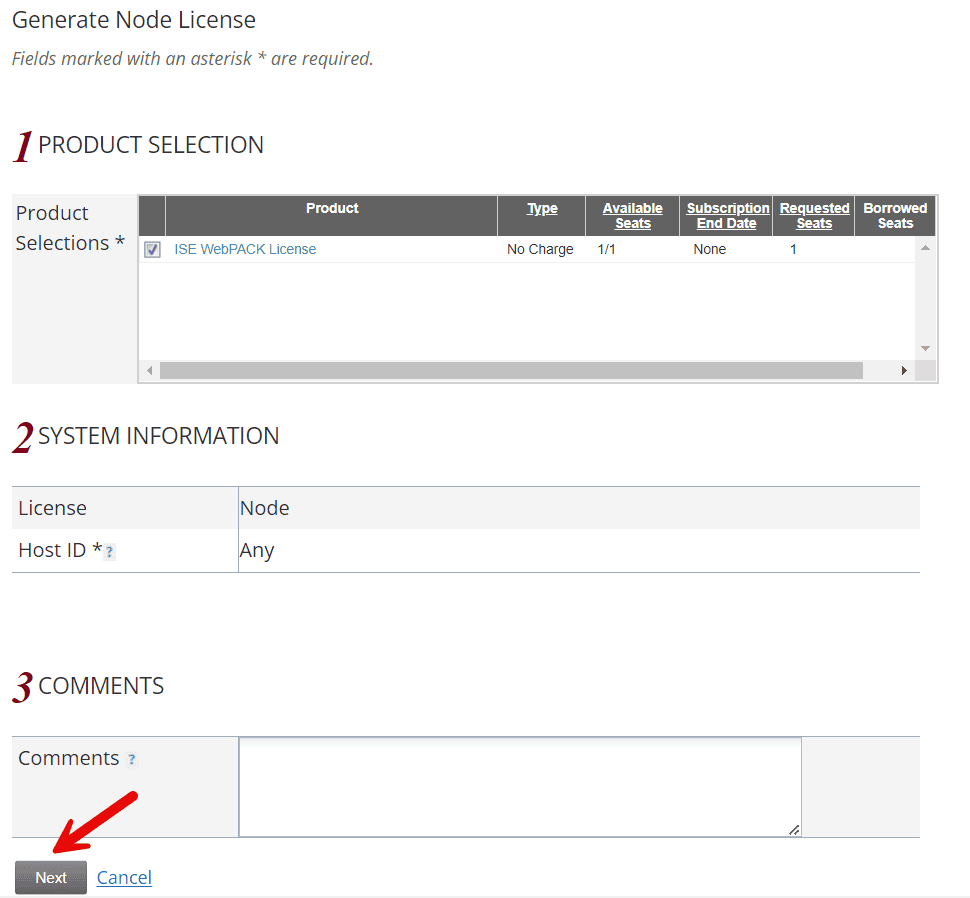The height and width of the screenshot is (898, 970).
Task: Select the Requested Seats value of 1
Action: point(793,249)
